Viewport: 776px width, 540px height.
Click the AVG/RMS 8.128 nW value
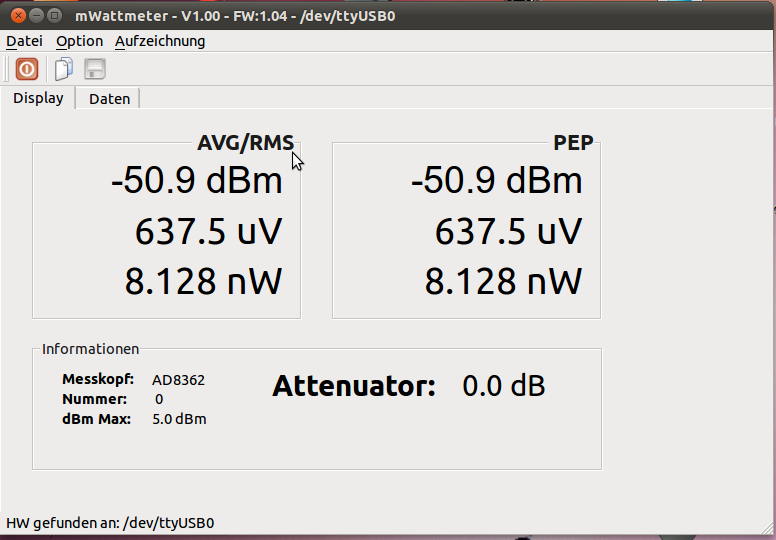203,282
